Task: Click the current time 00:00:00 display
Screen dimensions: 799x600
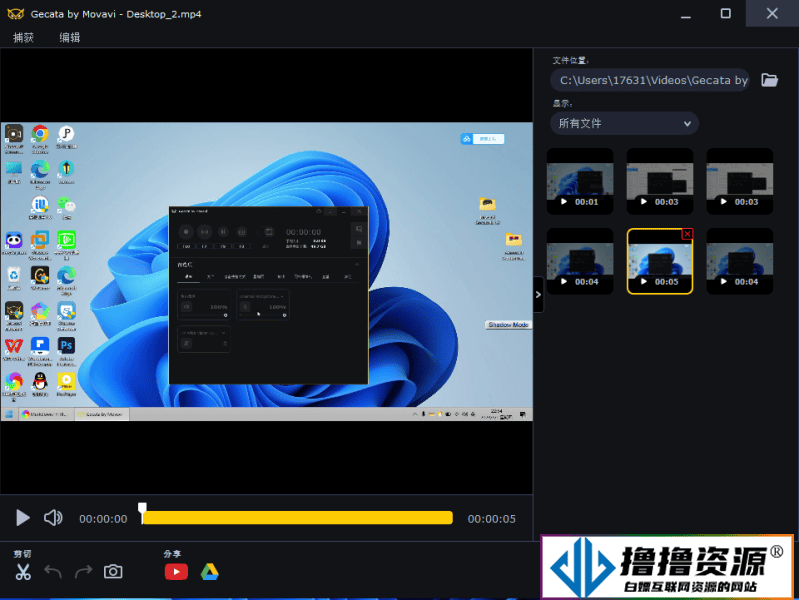Action: [103, 519]
